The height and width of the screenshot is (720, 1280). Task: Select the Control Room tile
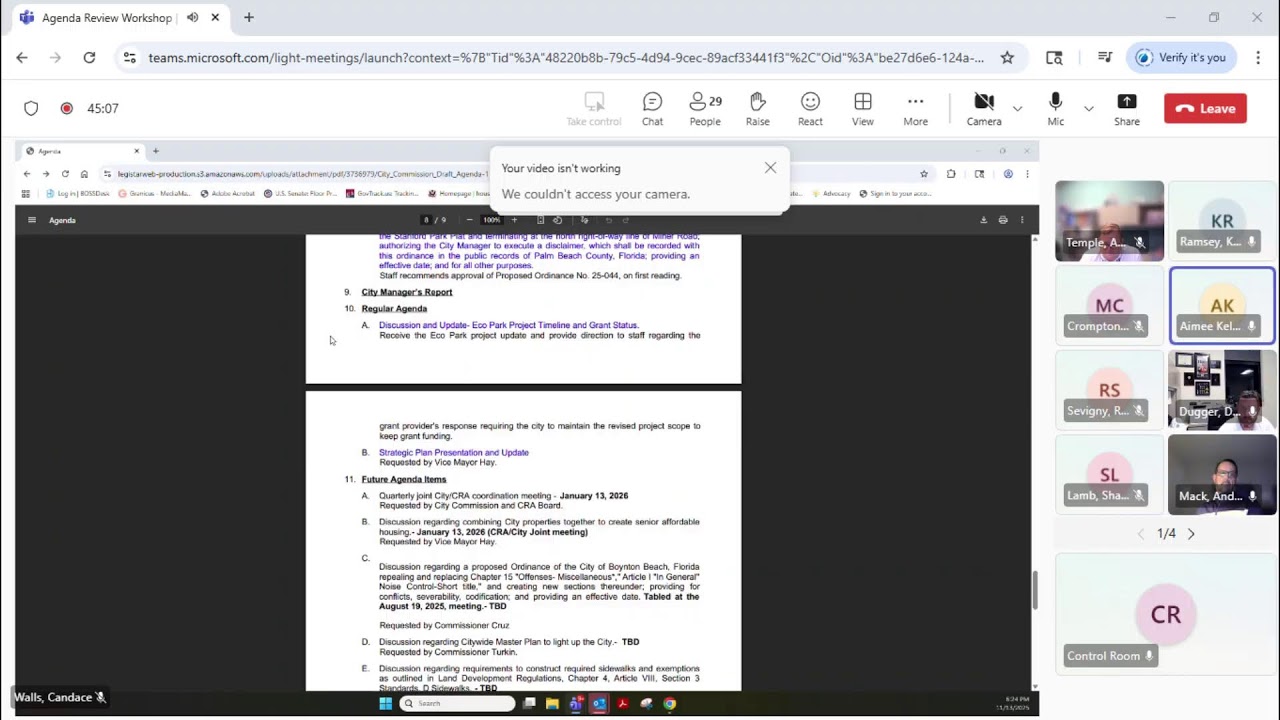pyautogui.click(x=1166, y=615)
